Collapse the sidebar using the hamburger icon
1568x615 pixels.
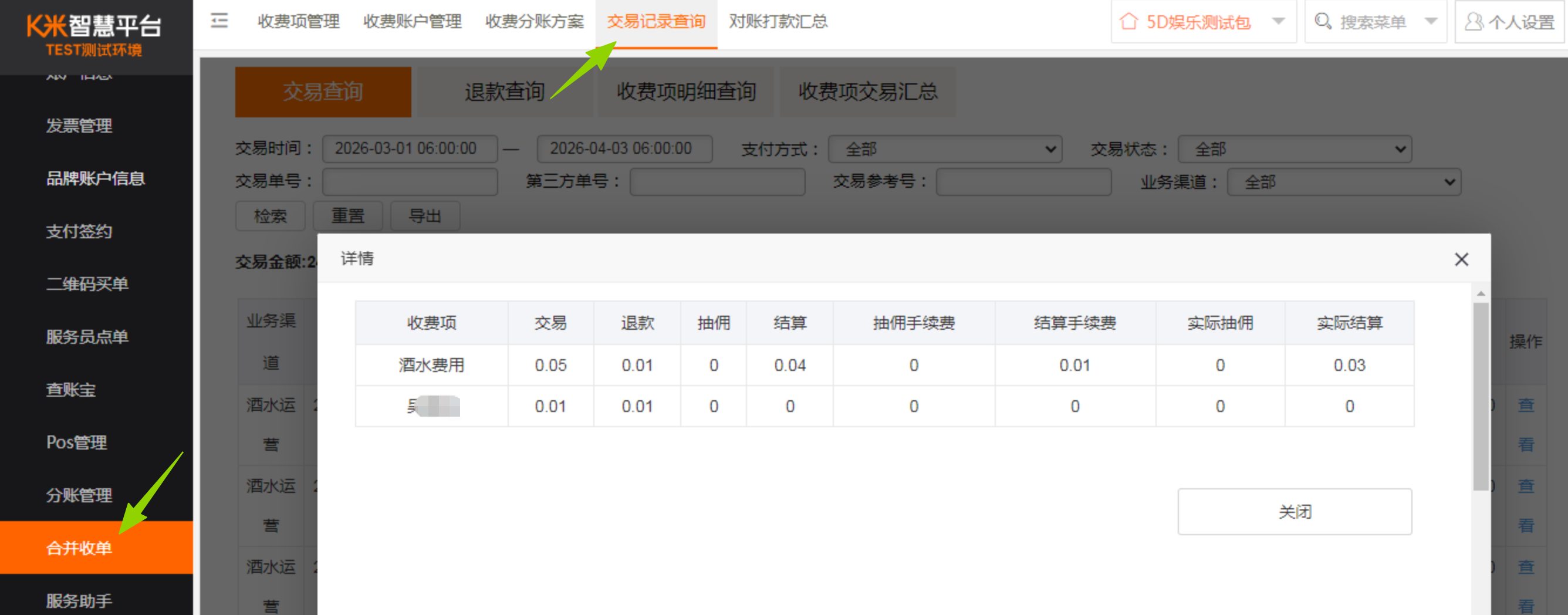pos(218,21)
